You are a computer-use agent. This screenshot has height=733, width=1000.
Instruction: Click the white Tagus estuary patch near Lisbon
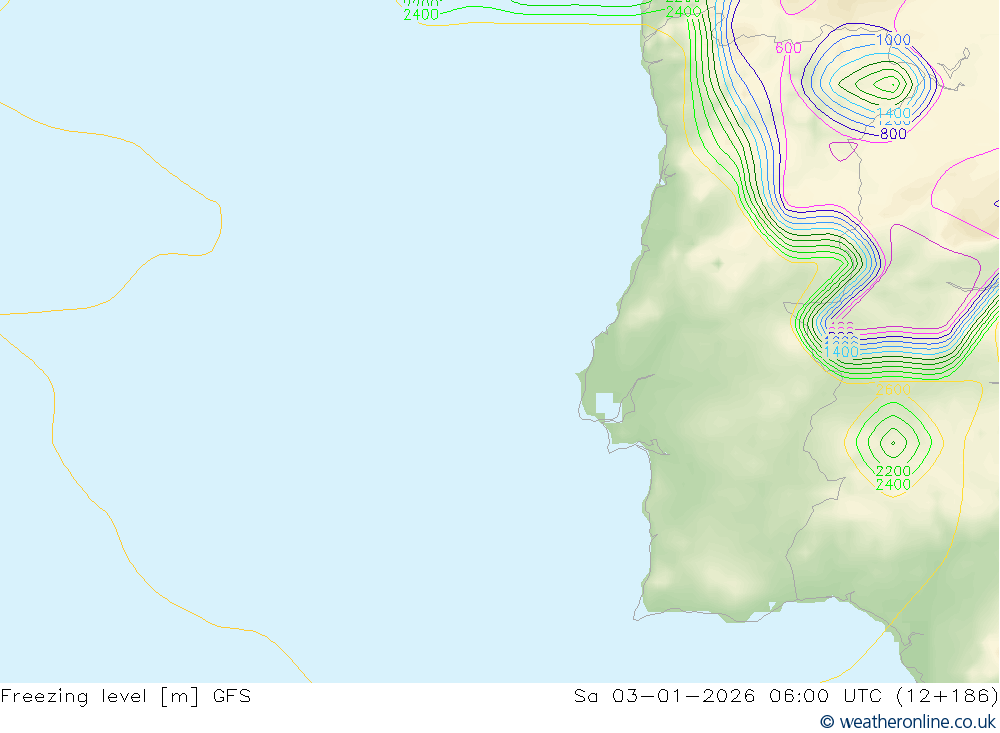coord(607,406)
